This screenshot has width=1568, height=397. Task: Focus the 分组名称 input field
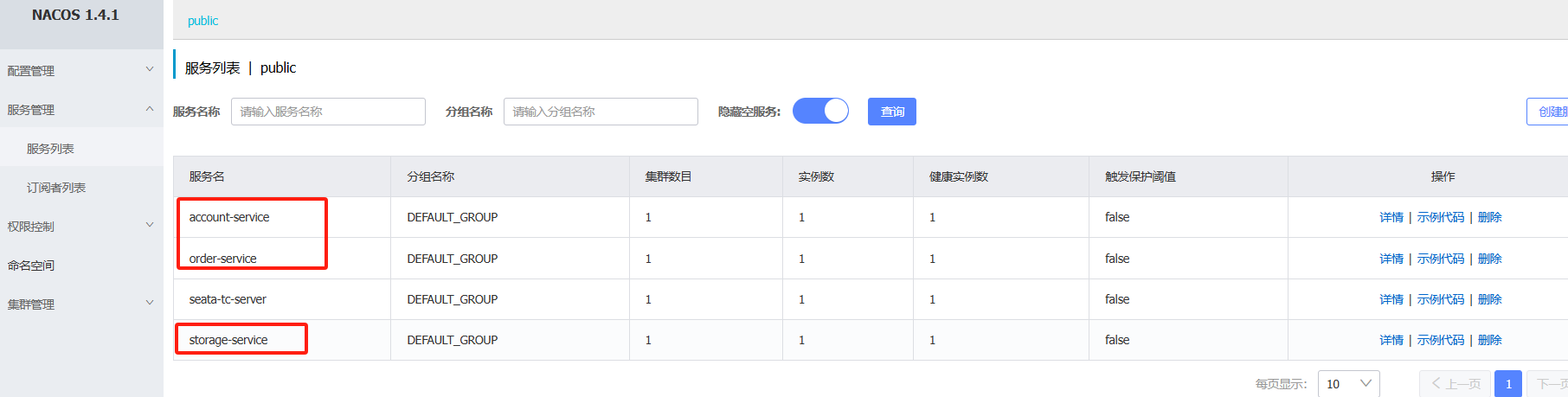601,112
